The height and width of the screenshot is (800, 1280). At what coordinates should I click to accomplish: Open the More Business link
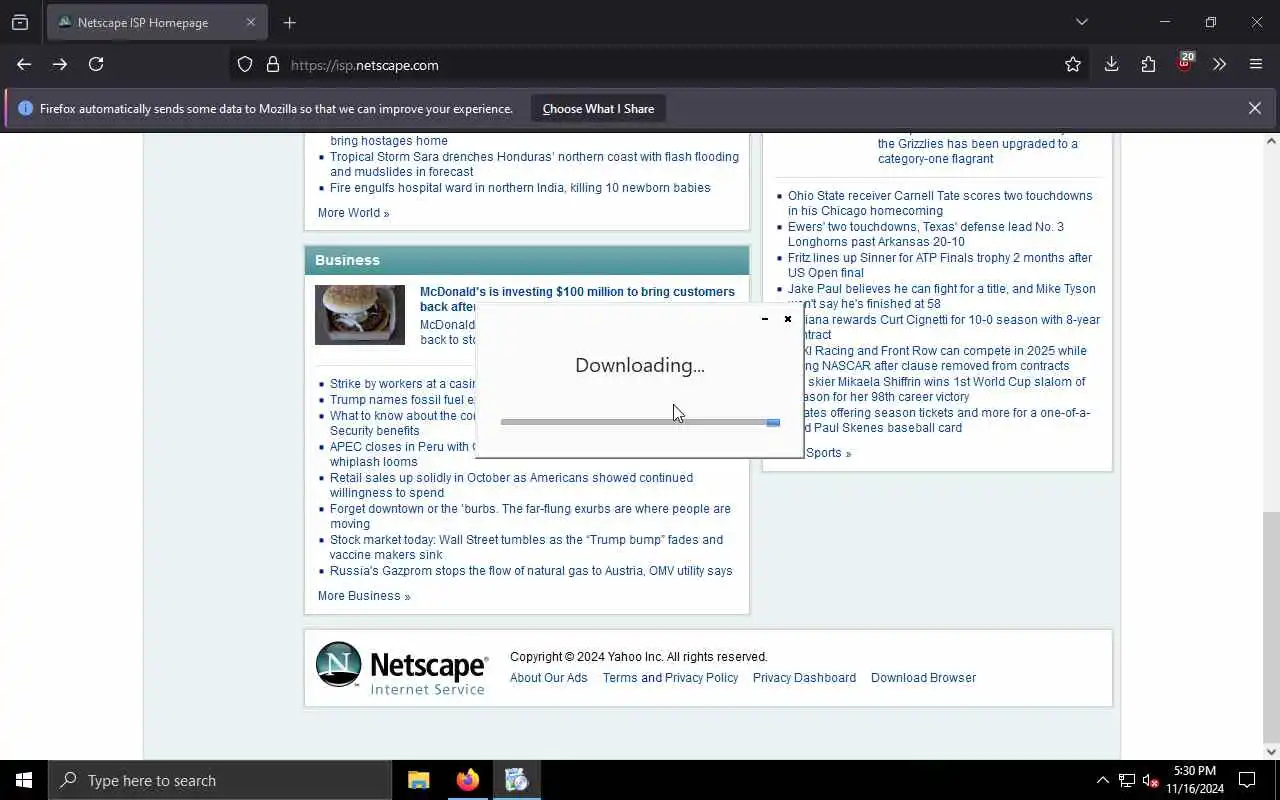(x=364, y=596)
